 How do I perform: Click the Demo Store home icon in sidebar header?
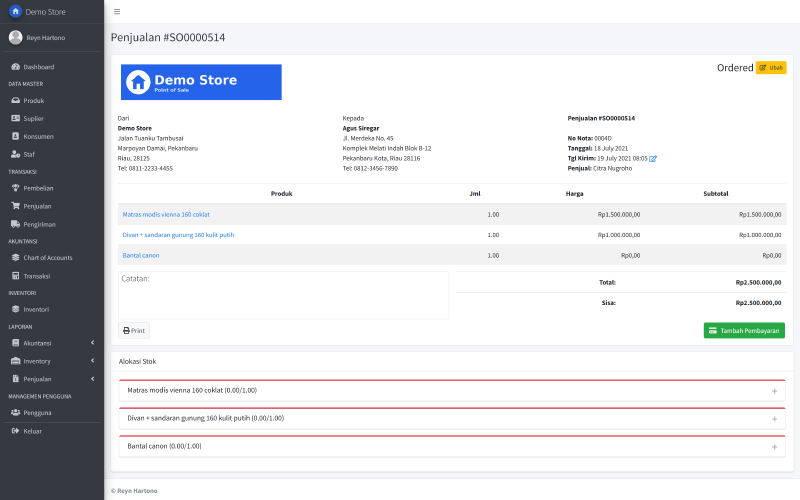tap(15, 11)
